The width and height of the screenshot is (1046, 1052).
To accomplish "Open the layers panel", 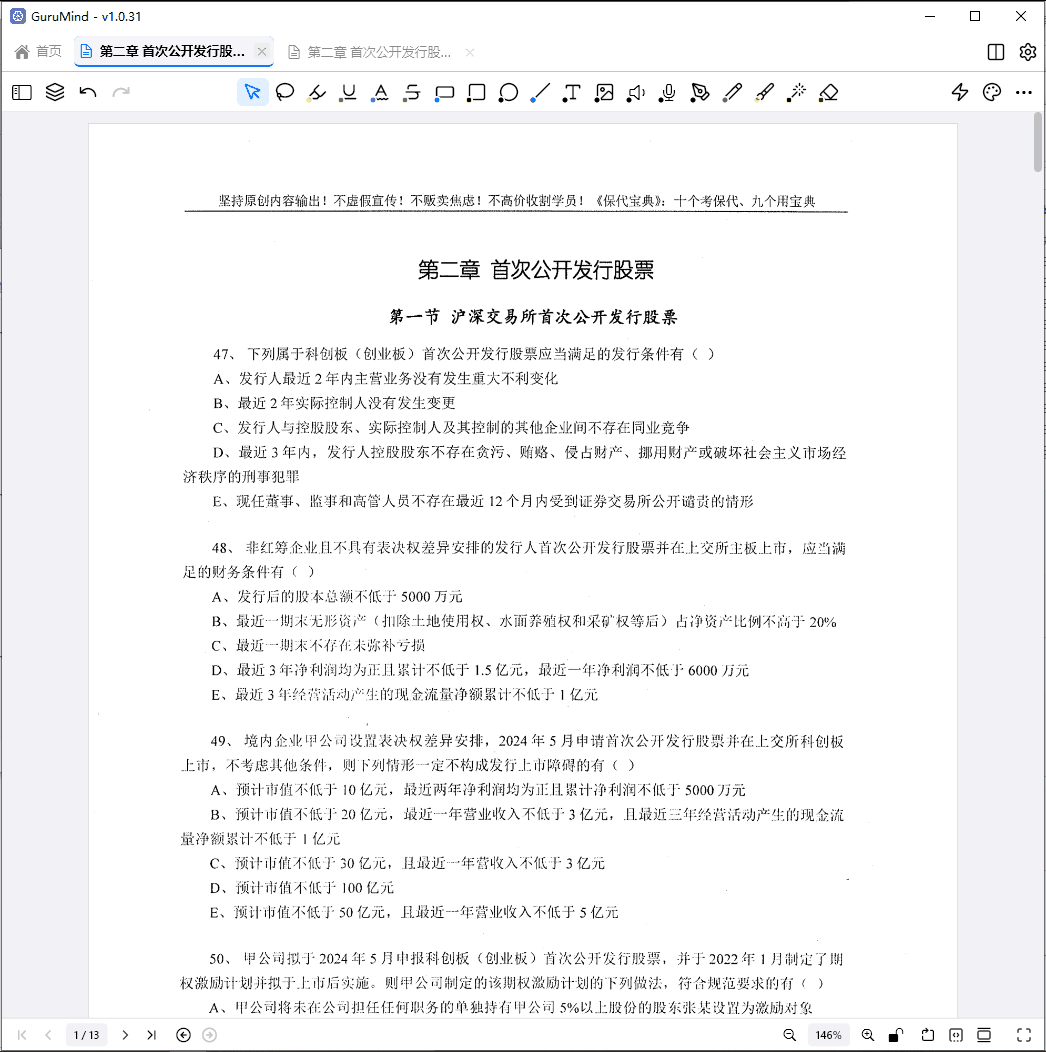I will 55,92.
